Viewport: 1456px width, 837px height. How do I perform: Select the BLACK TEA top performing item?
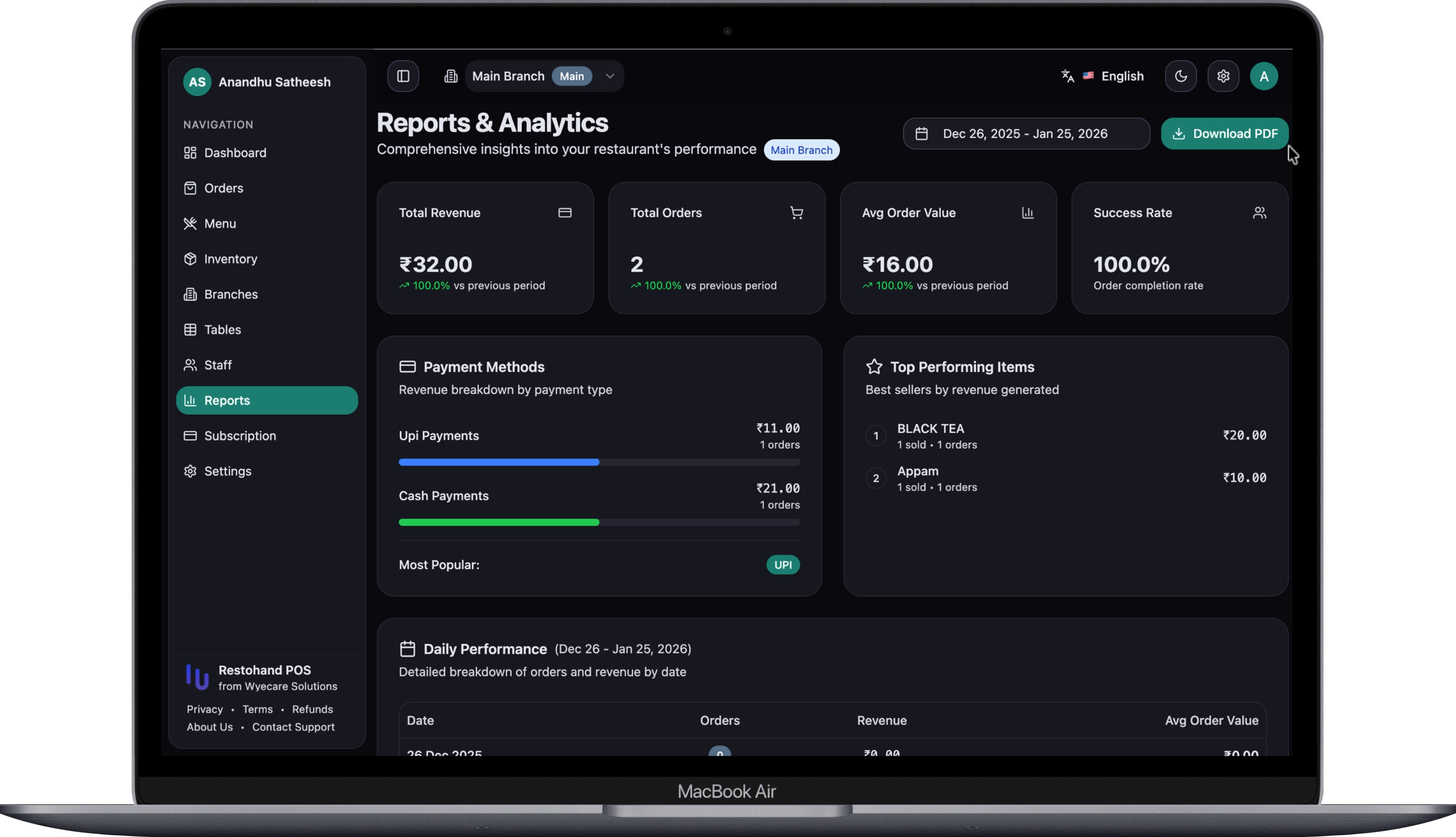pyautogui.click(x=930, y=429)
